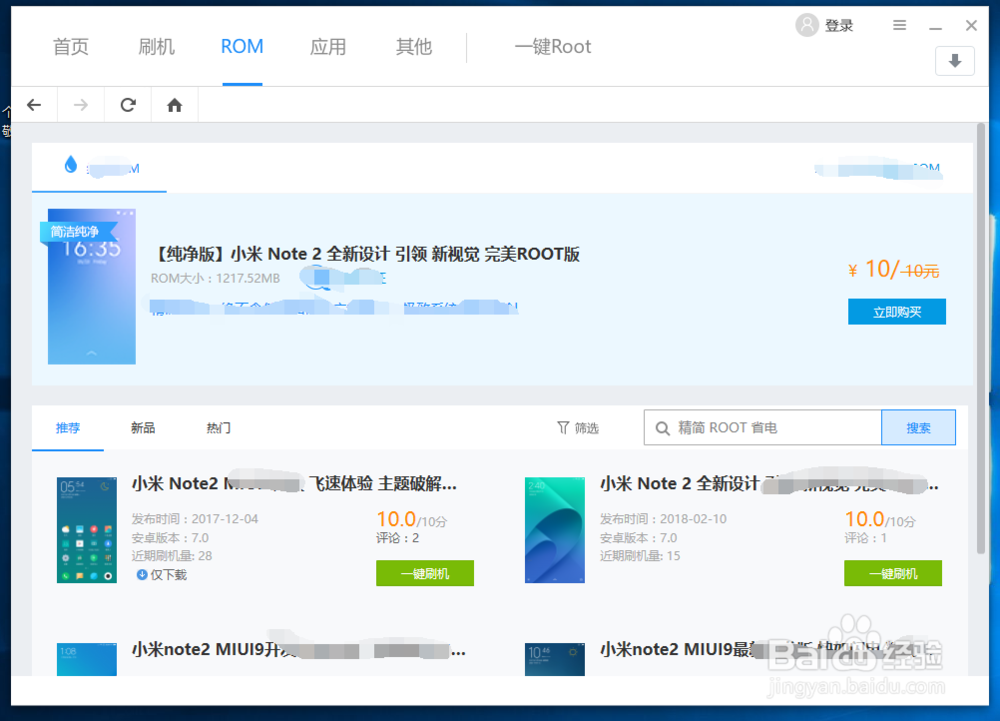This screenshot has height=721, width=1000.
Task: Click the magnifier icon in the search box
Action: pos(663,428)
